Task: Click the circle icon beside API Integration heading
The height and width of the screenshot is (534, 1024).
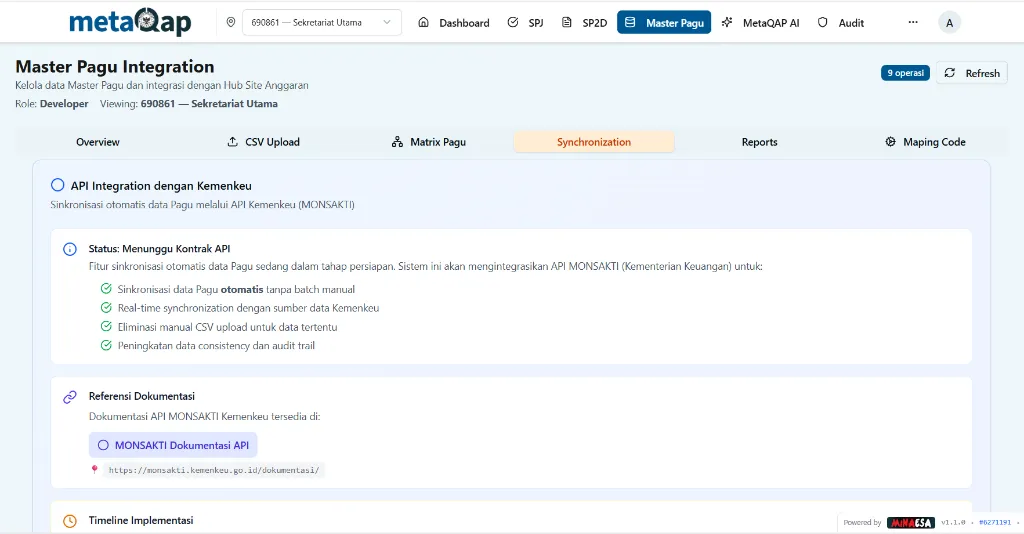Action: (x=57, y=185)
